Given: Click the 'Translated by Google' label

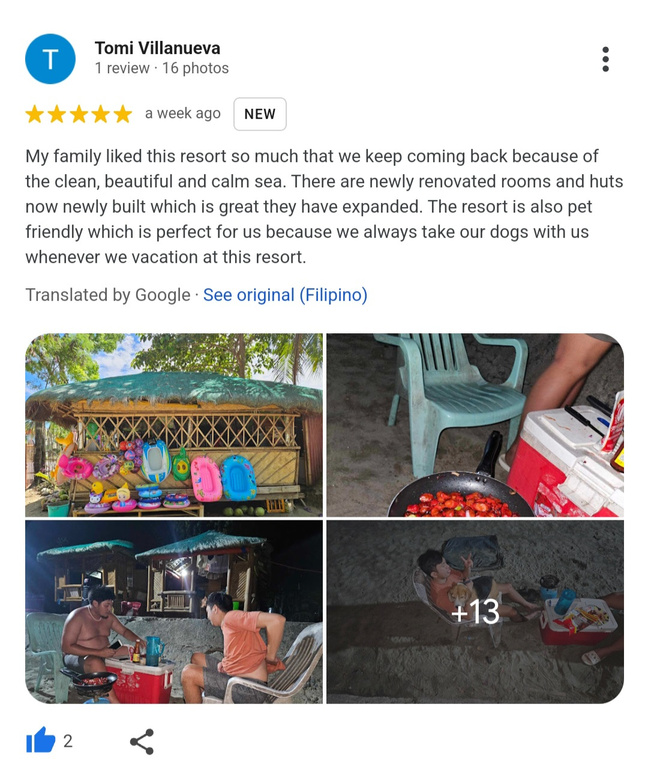Looking at the screenshot, I should point(108,295).
